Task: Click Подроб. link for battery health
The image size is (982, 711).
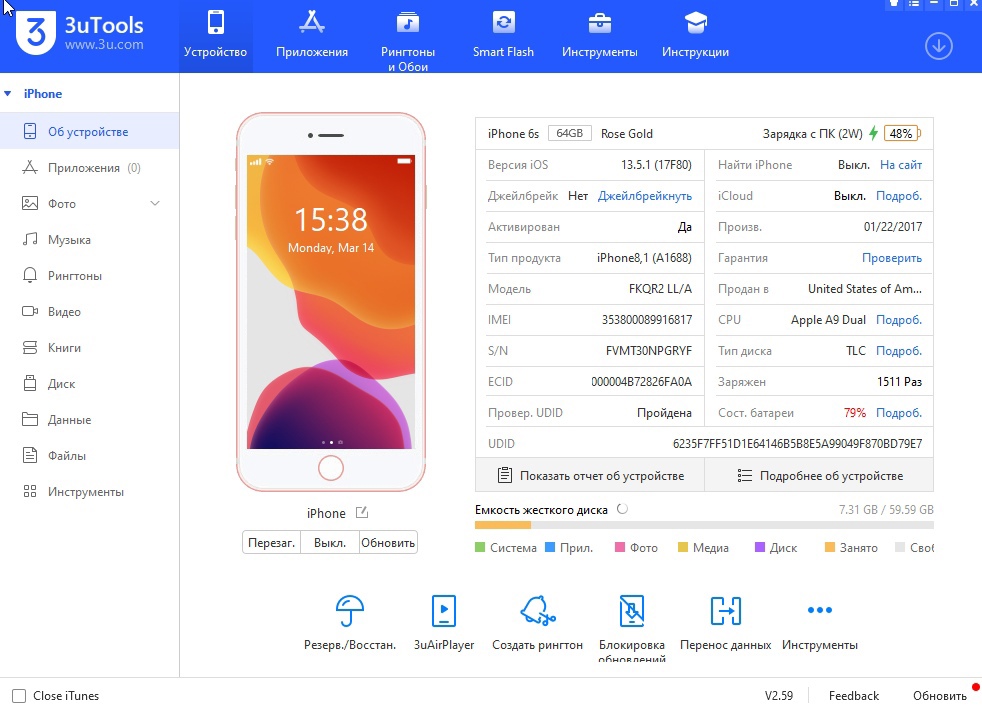Action: coord(899,413)
